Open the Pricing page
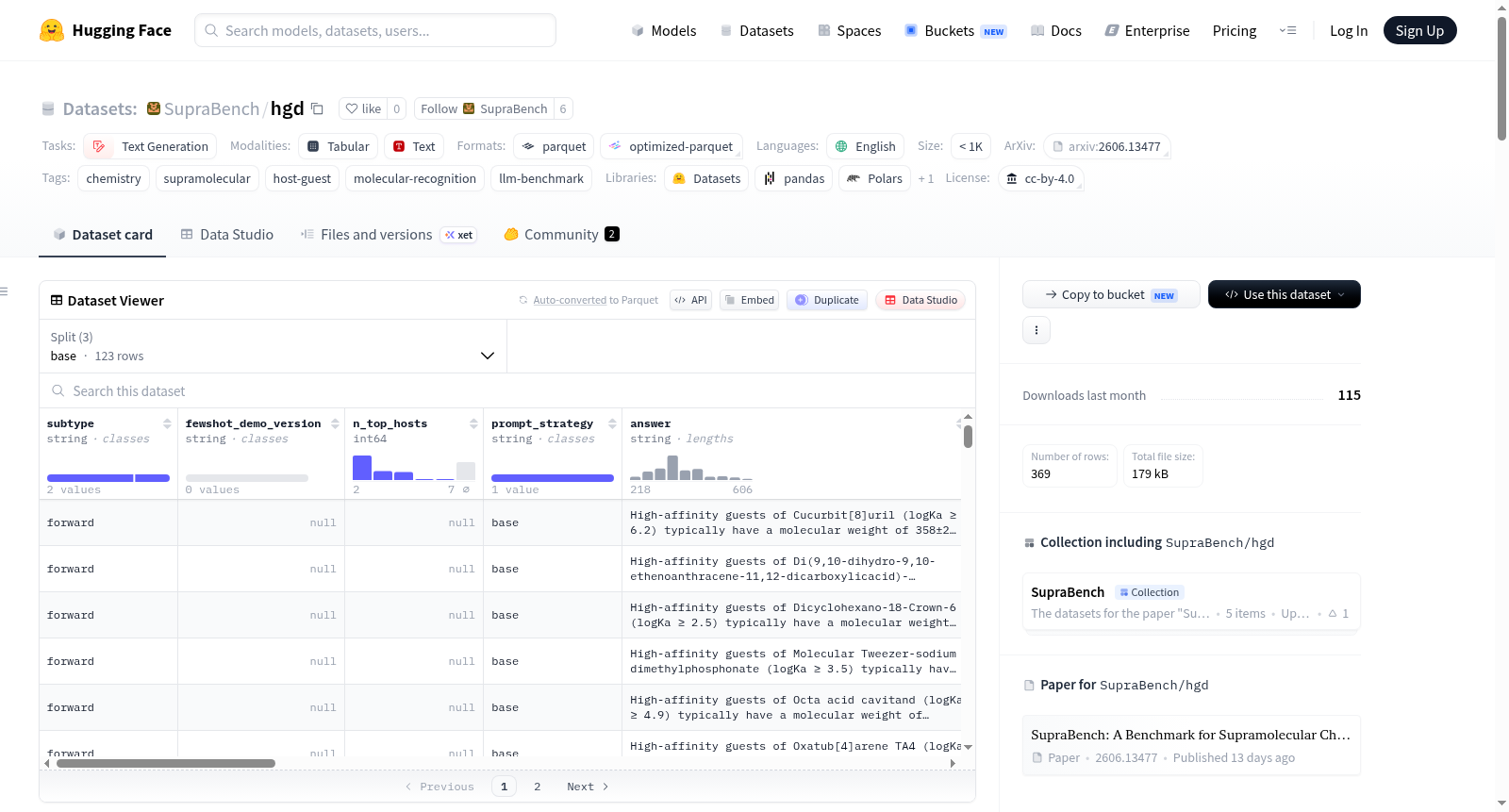Screen dimensions: 1509x812 click(1235, 30)
